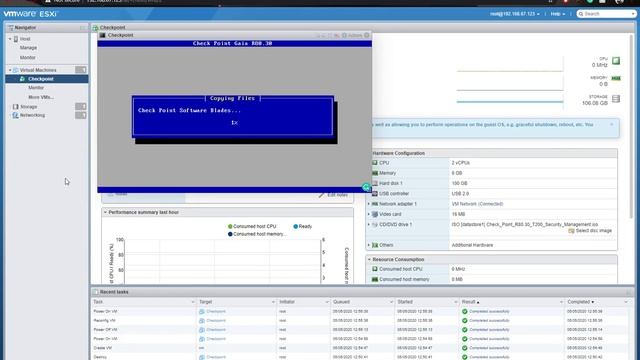Click the Memory usage icon

click(x=616, y=78)
